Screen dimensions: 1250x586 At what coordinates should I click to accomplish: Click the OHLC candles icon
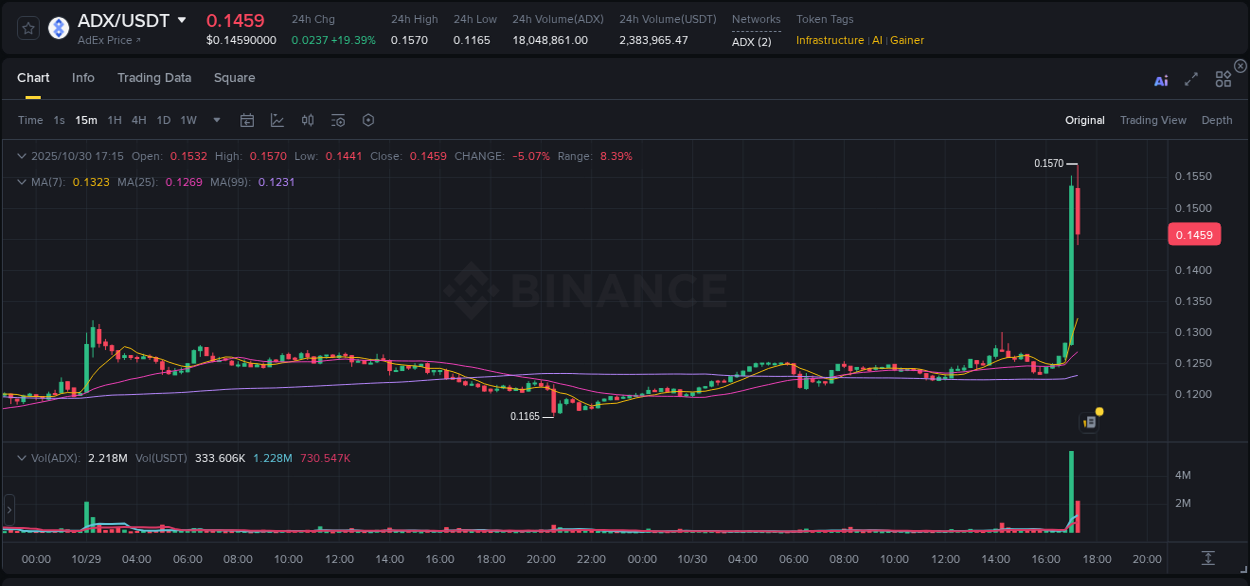click(x=308, y=119)
